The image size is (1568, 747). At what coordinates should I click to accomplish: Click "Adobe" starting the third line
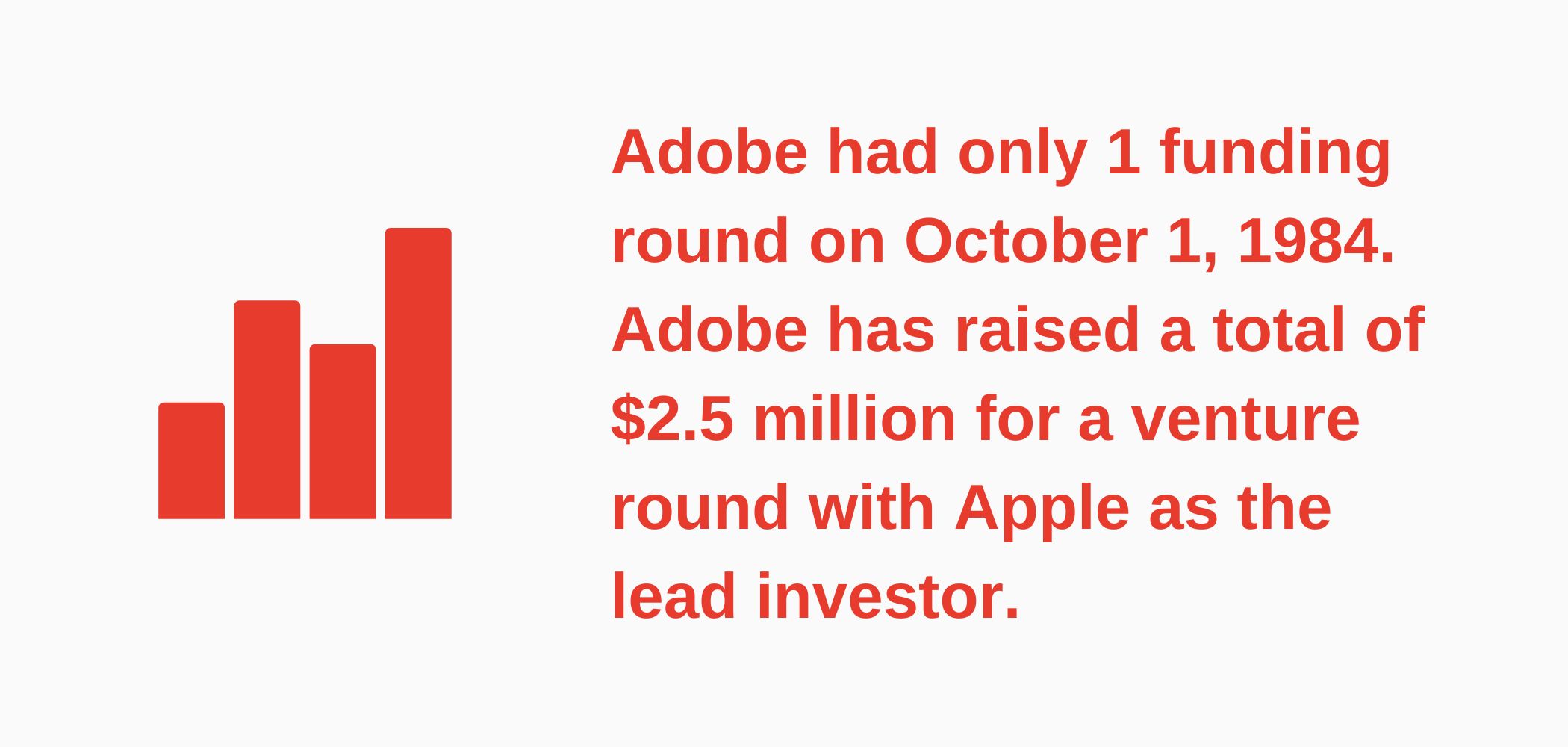709,330
